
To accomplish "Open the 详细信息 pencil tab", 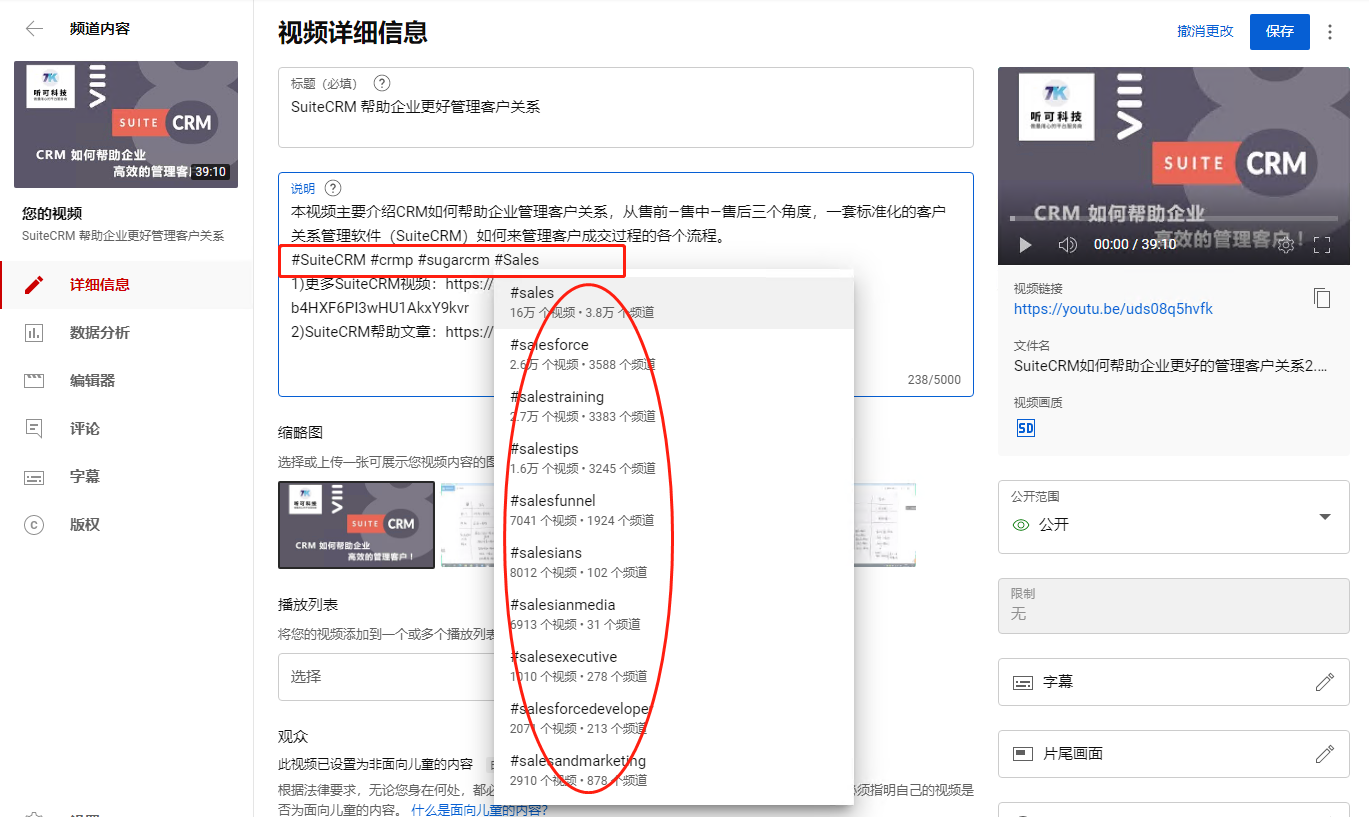I will tap(127, 285).
